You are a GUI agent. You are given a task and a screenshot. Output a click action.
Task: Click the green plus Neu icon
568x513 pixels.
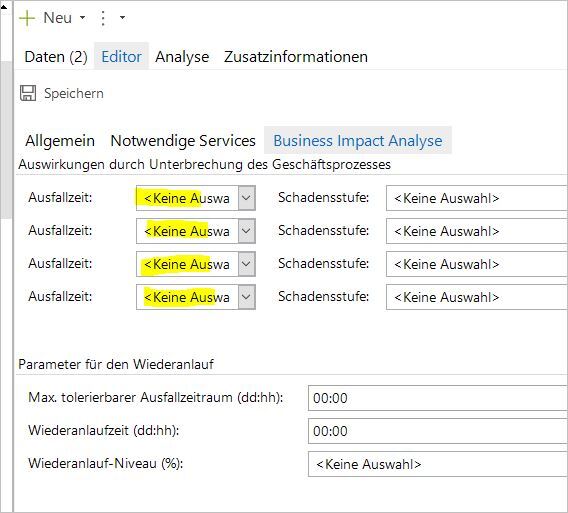point(27,18)
